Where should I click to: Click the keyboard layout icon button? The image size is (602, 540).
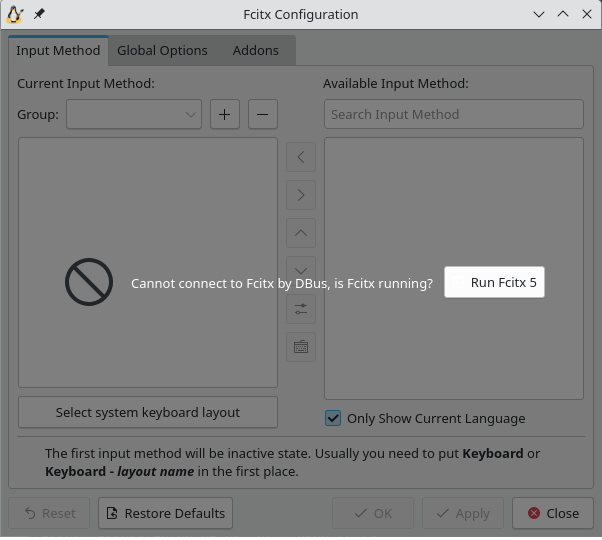(301, 347)
